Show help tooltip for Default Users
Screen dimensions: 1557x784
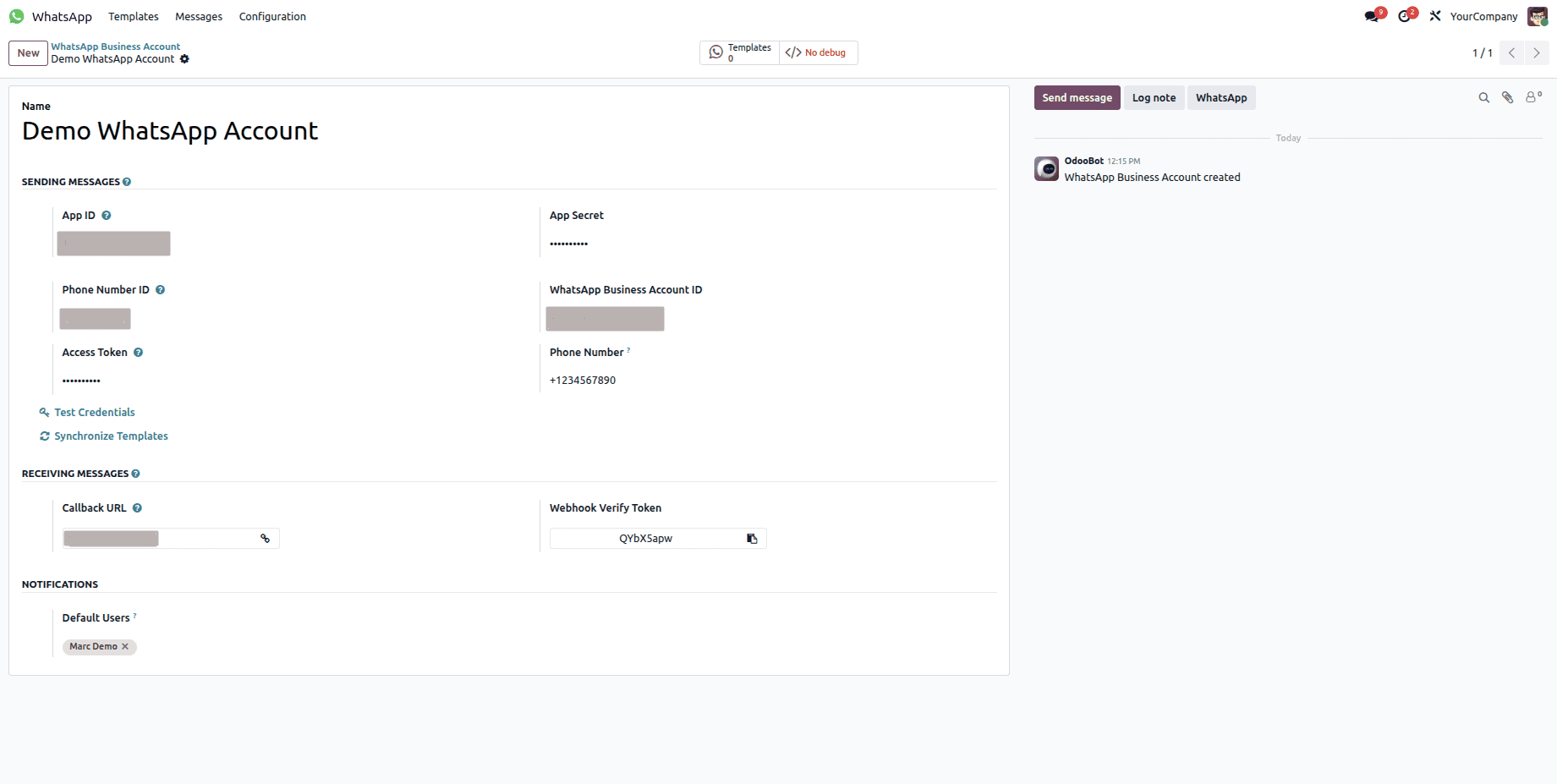134,616
